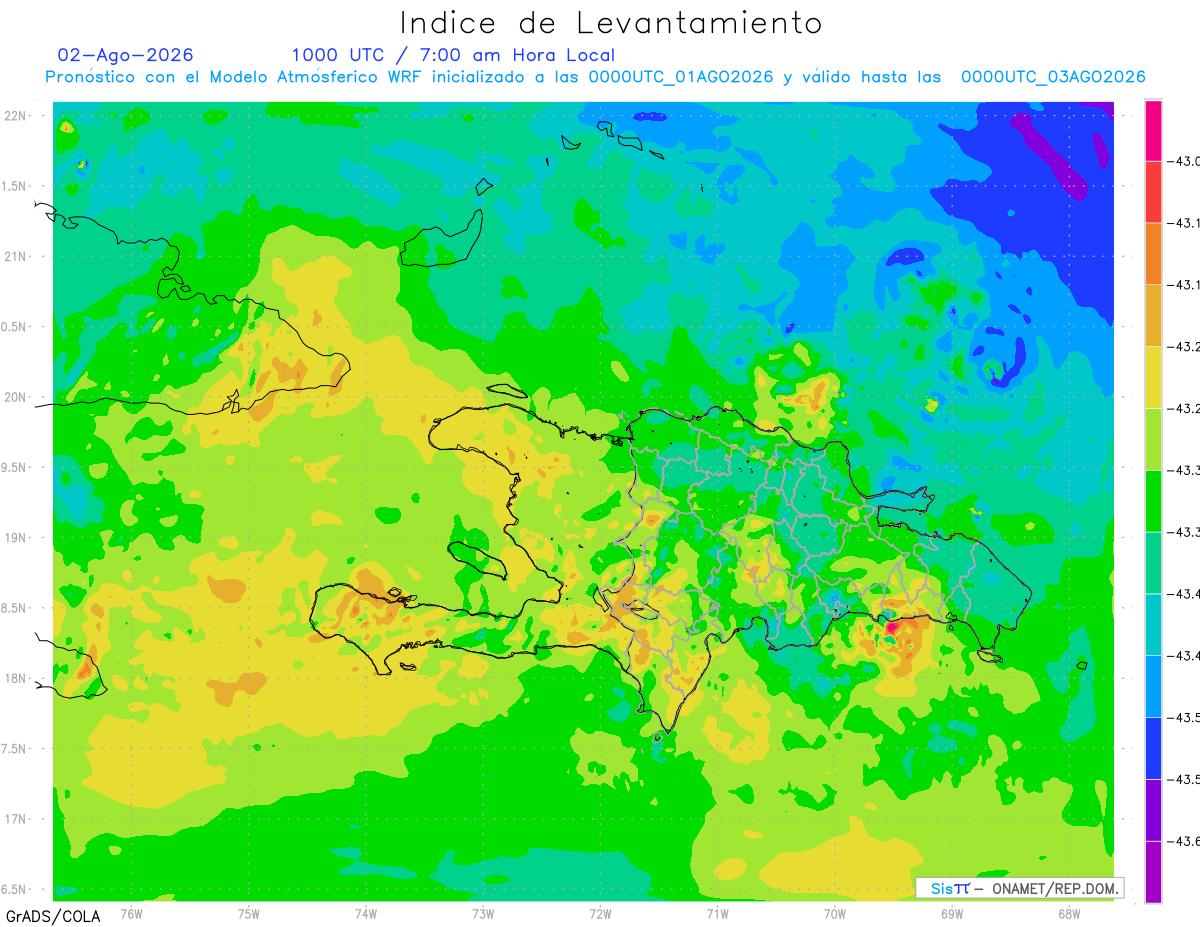
Task: Click the '73W' longitude label
Action: [x=483, y=913]
